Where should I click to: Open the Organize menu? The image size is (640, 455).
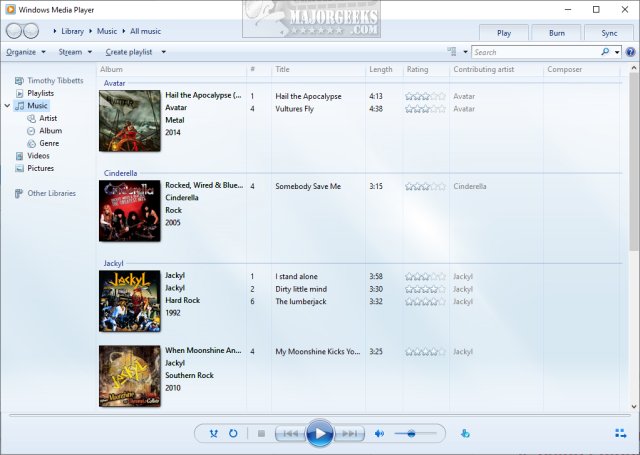(26, 52)
